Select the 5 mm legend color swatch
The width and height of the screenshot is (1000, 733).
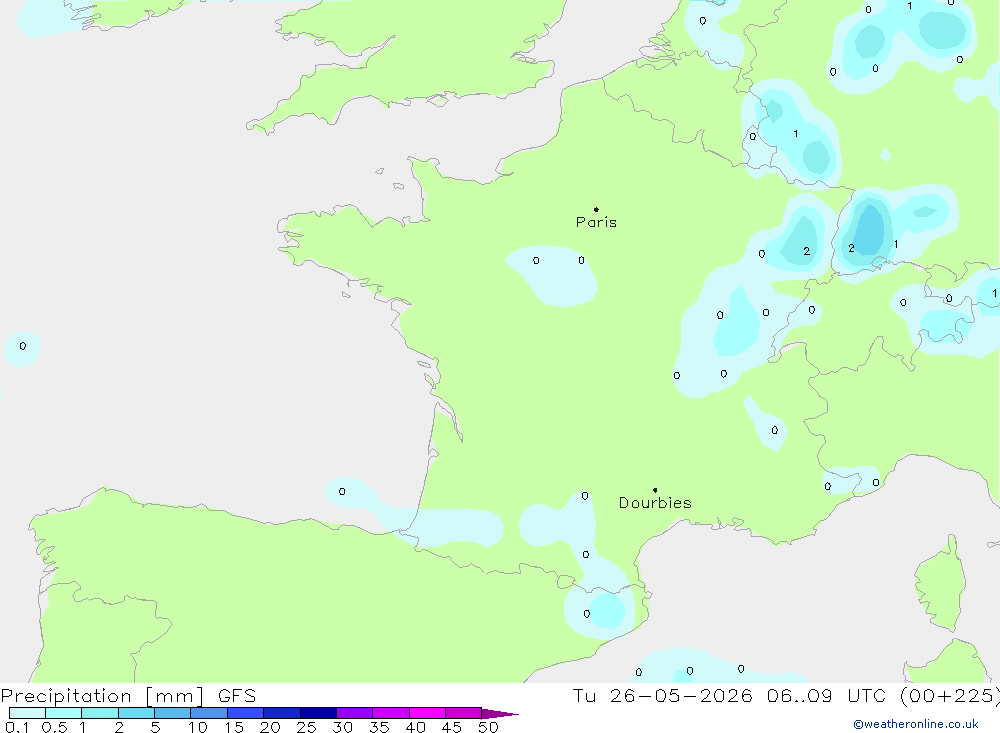point(172,713)
